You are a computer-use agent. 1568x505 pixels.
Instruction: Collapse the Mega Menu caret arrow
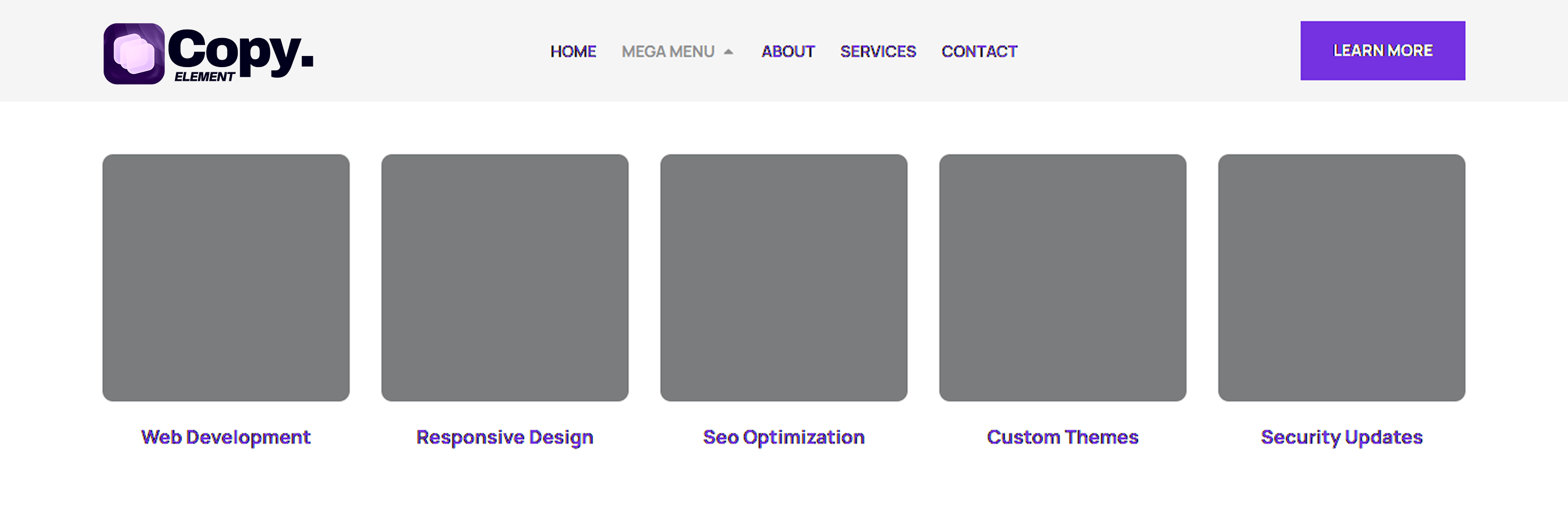pyautogui.click(x=729, y=52)
